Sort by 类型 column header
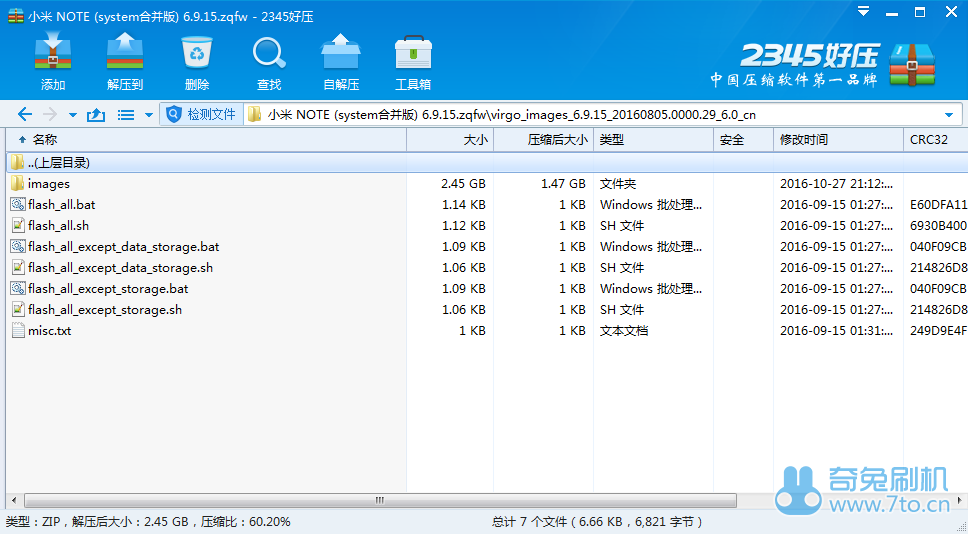This screenshot has width=968, height=534. pos(654,140)
